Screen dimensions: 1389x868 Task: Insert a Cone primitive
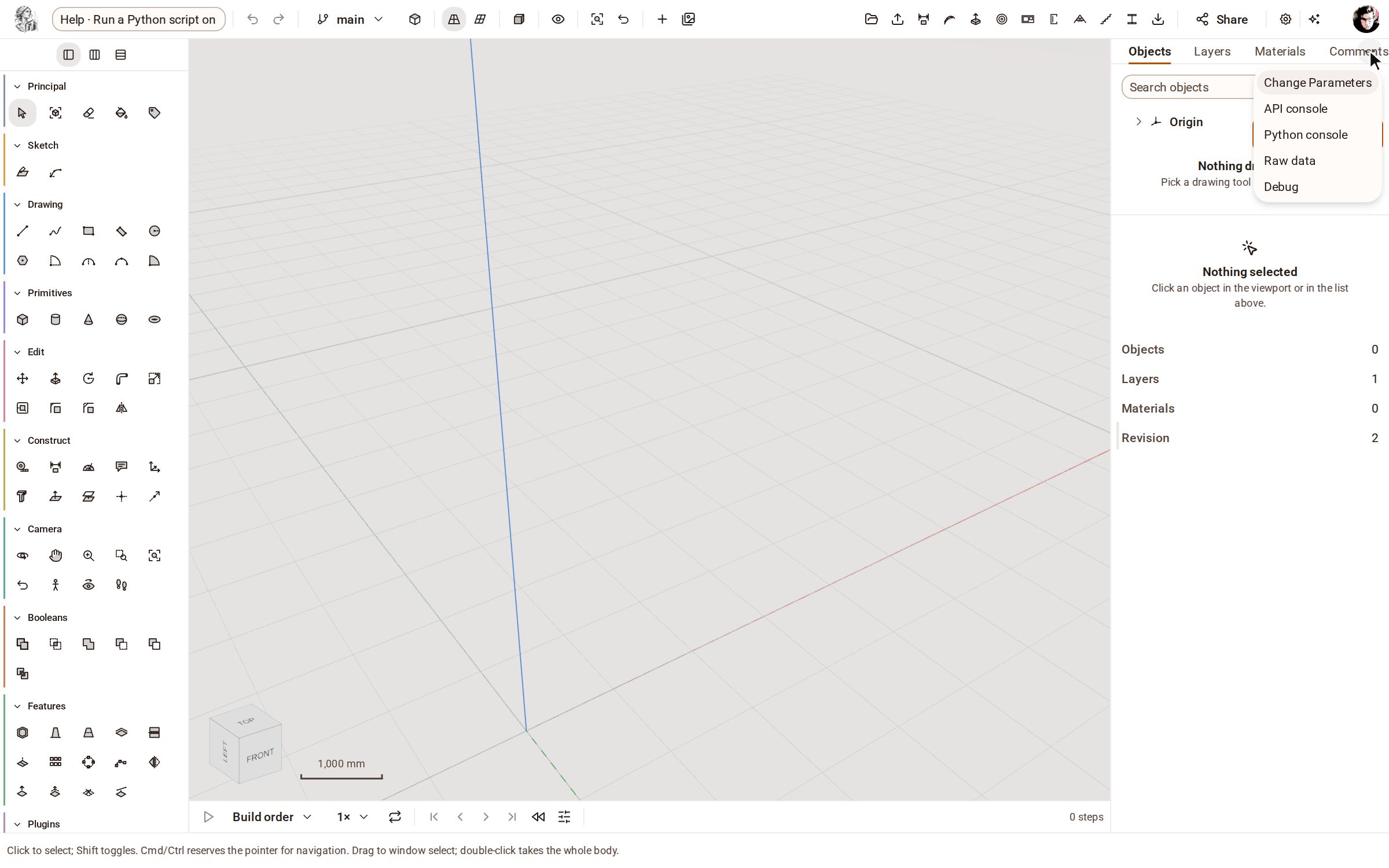(x=89, y=319)
